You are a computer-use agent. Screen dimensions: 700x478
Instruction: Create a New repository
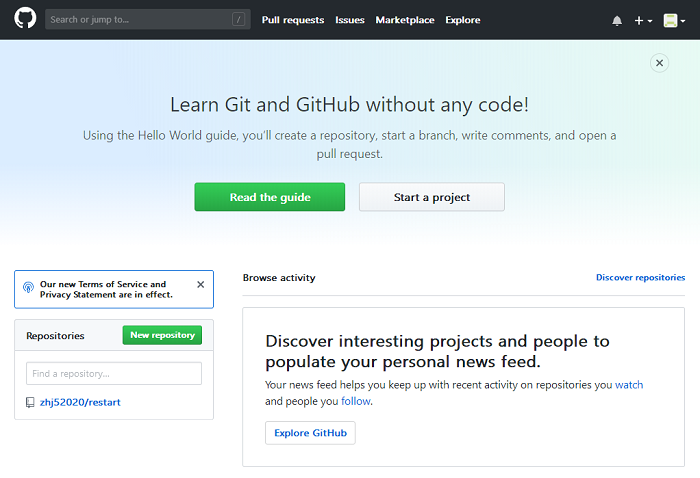(x=162, y=335)
